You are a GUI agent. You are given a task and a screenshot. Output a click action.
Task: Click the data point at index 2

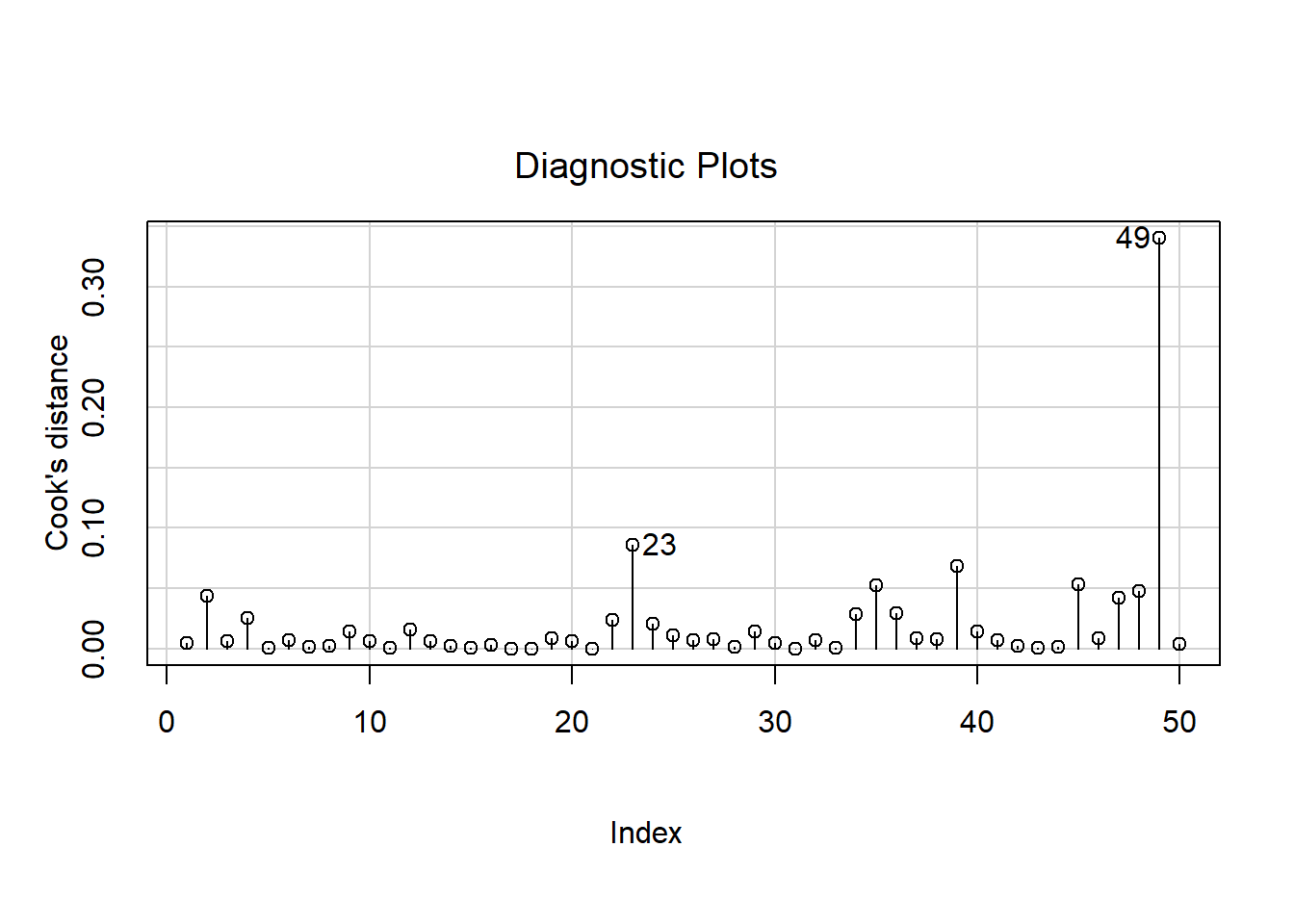[x=207, y=596]
